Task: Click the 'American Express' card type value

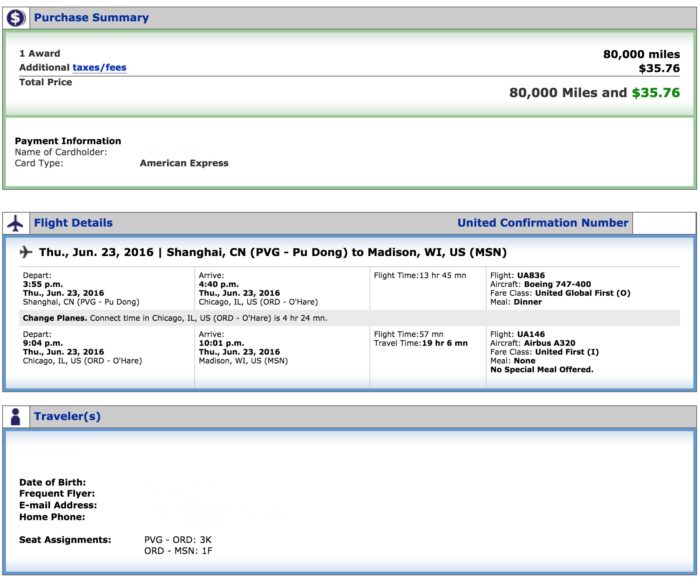Action: click(184, 163)
